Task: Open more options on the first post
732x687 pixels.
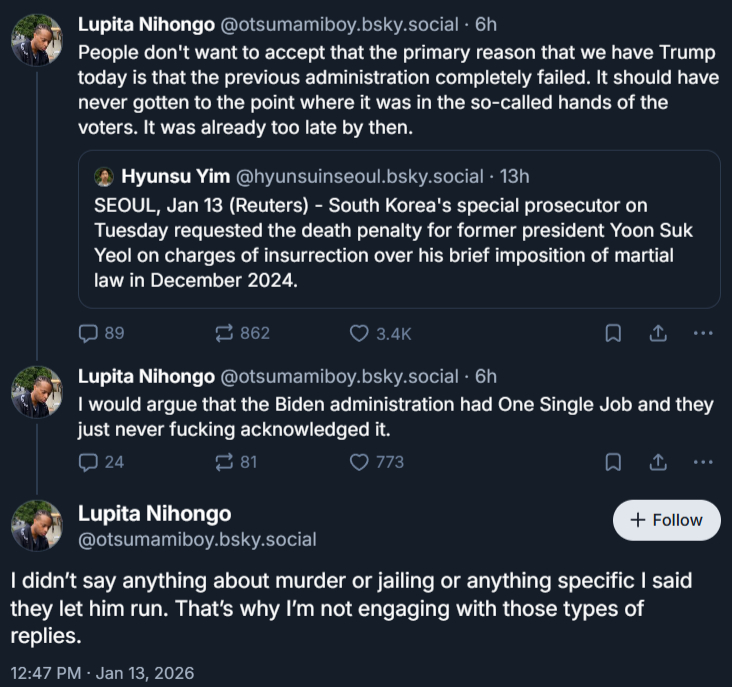Action: click(703, 333)
